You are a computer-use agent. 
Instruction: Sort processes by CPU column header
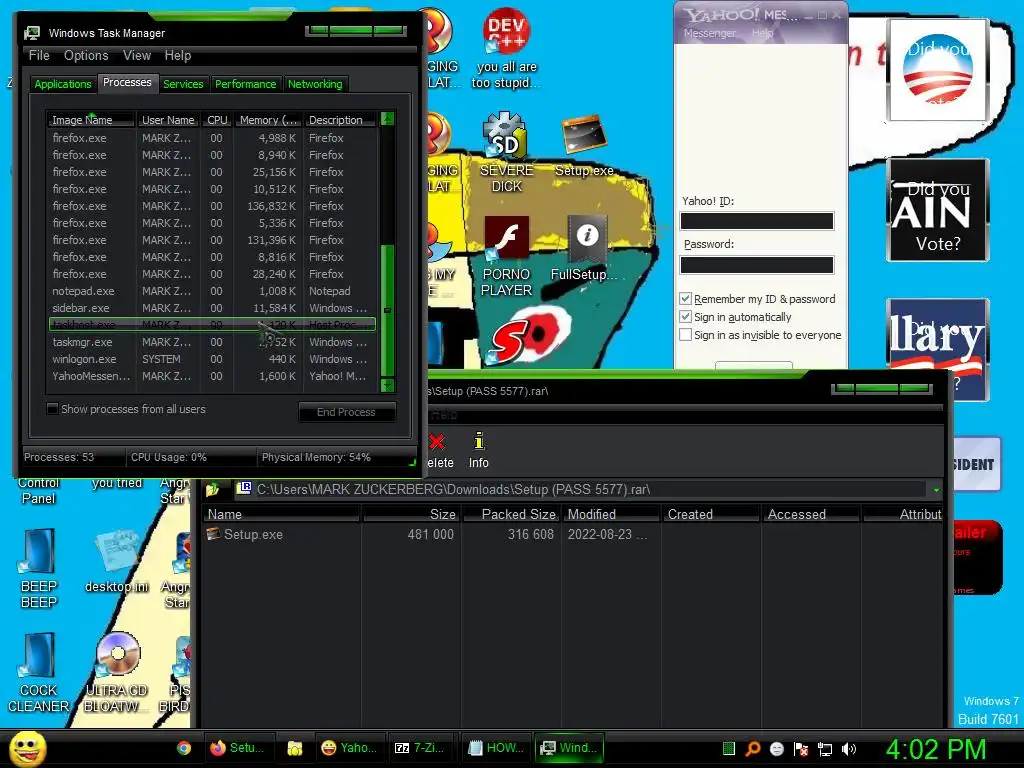point(217,120)
